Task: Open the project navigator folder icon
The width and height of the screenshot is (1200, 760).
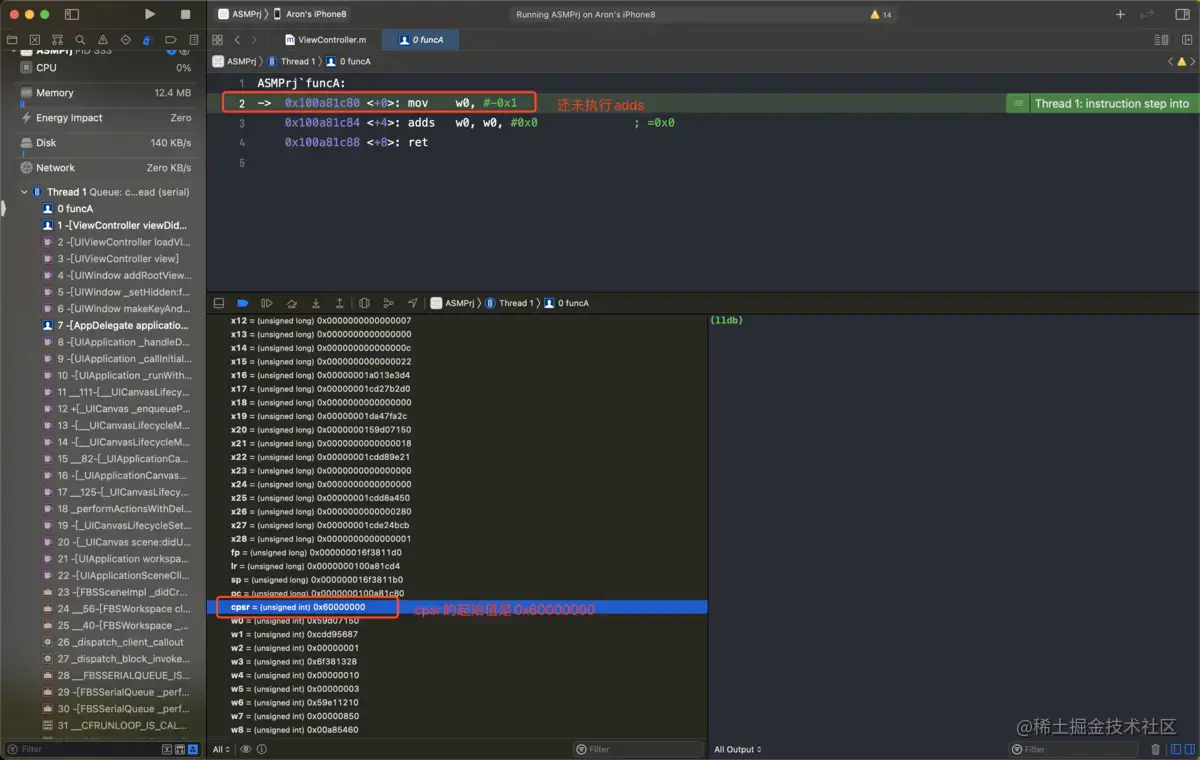Action: (12, 40)
